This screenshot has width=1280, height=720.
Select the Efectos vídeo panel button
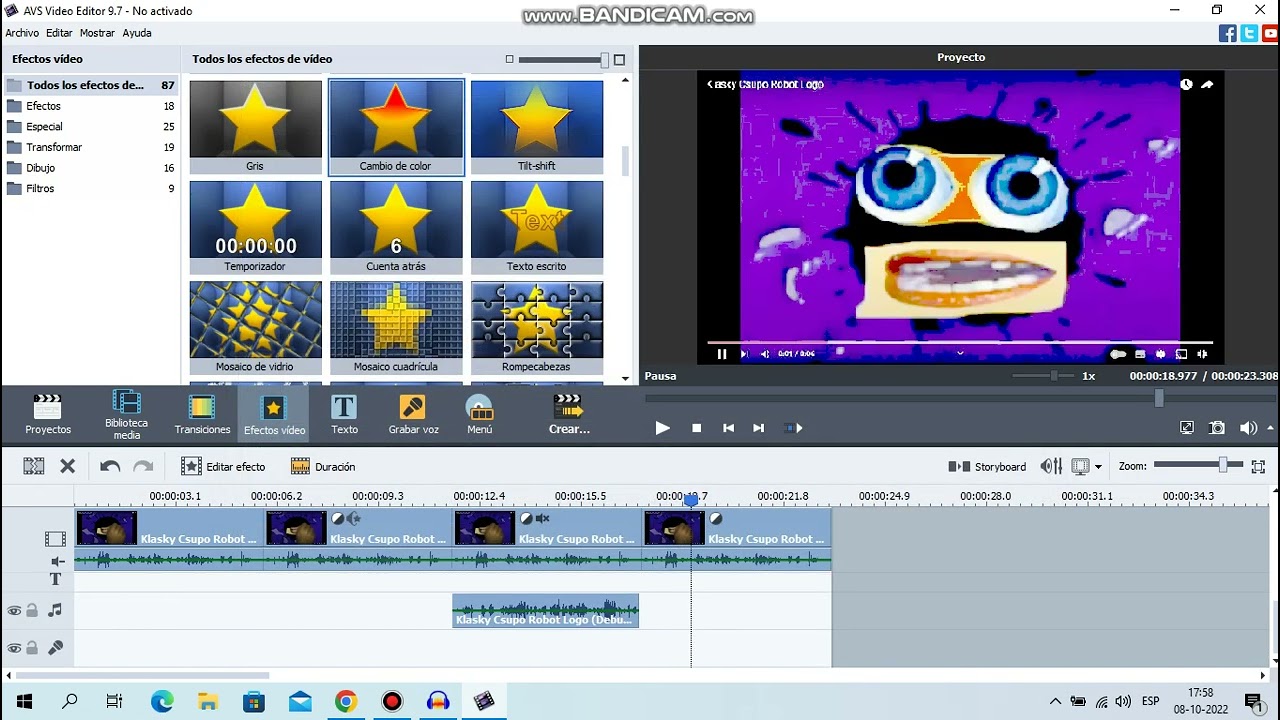tap(274, 414)
